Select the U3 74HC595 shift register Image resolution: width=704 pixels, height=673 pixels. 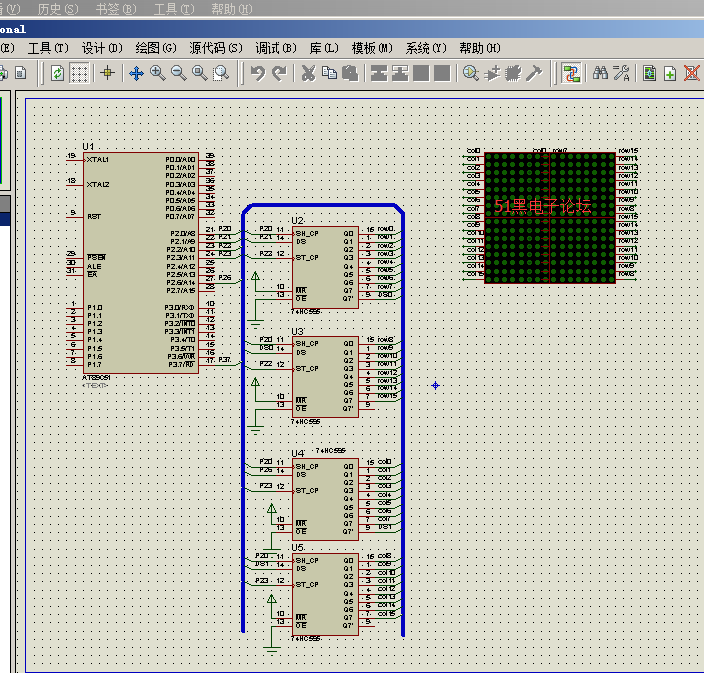(x=326, y=377)
